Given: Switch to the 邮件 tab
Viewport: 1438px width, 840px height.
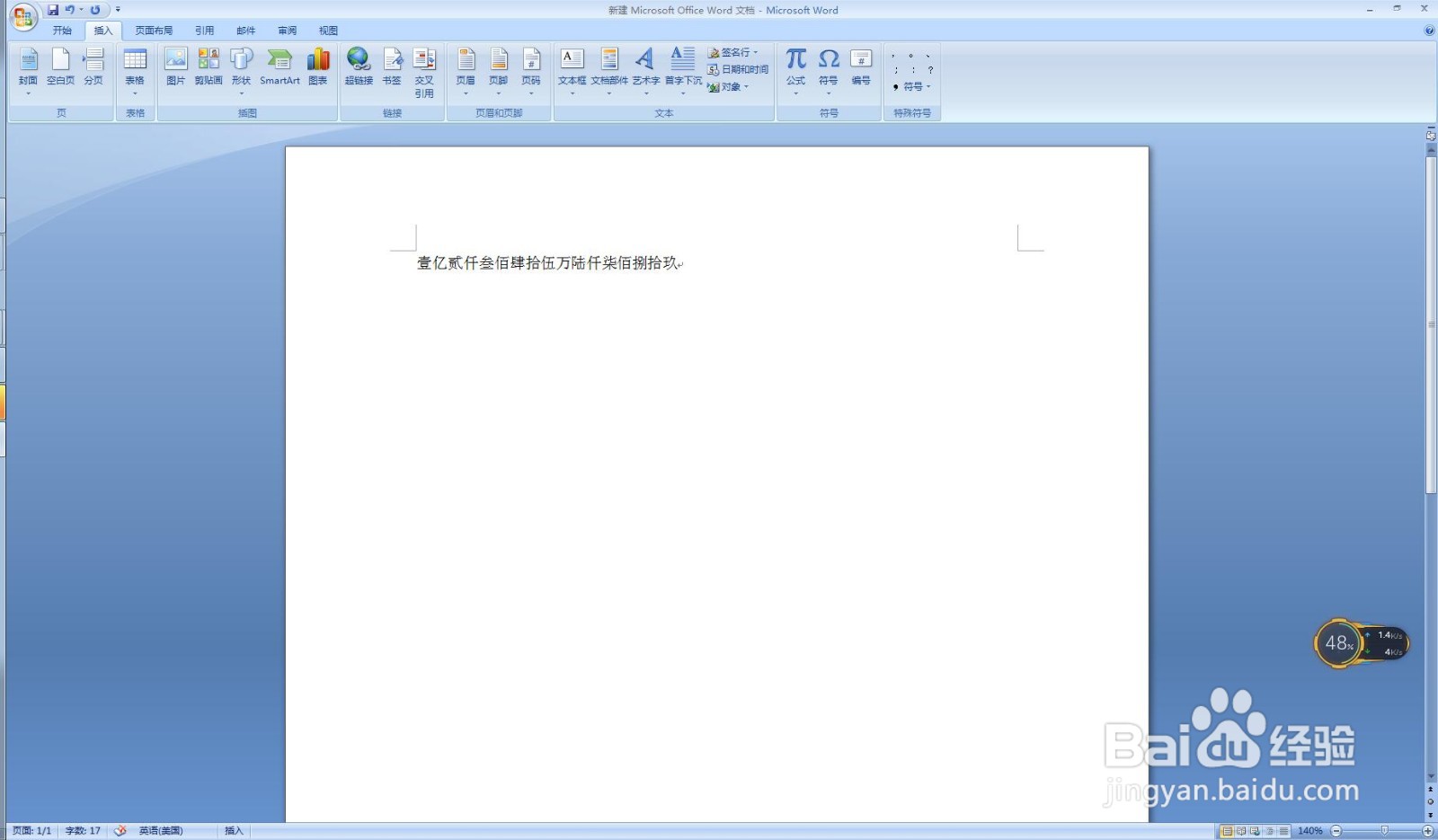Looking at the screenshot, I should click(x=246, y=31).
